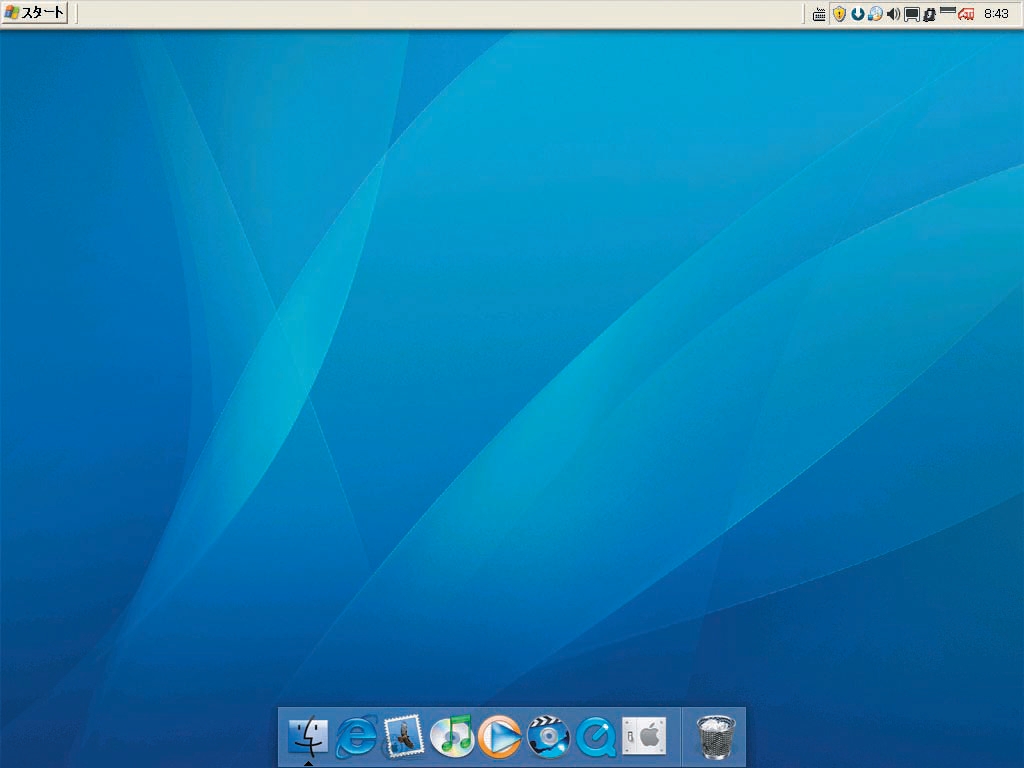Viewport: 1024px width, 768px height.
Task: Open System Preferences dock icon
Action: (644, 737)
